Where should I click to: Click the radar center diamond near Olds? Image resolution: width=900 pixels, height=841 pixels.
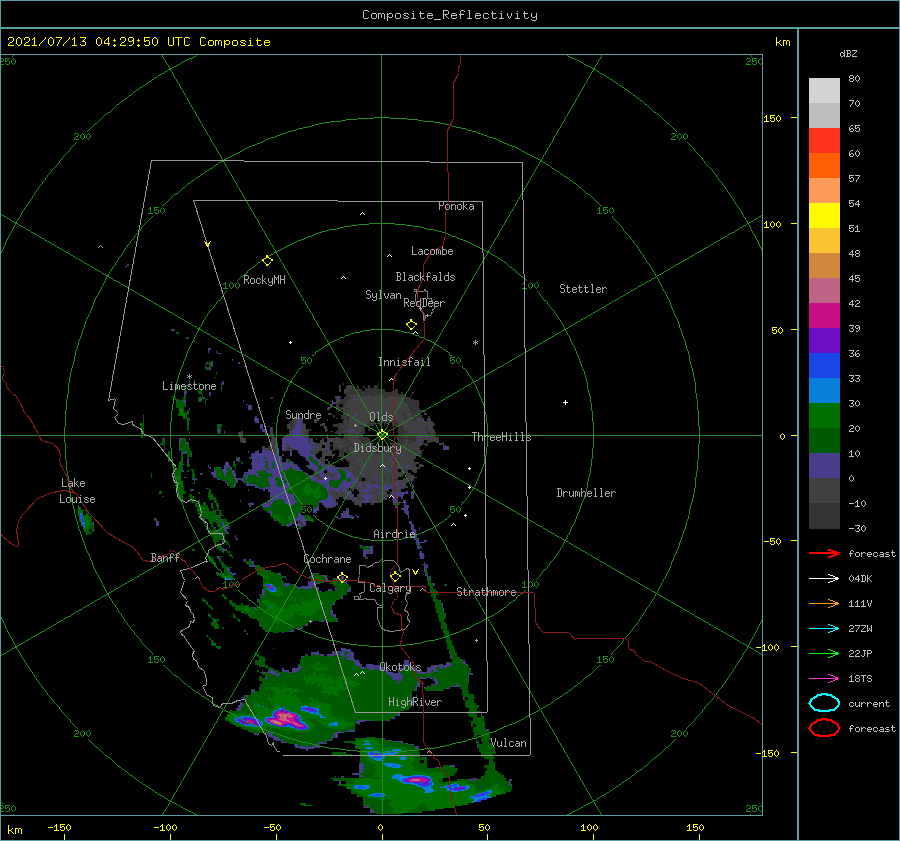[382, 435]
